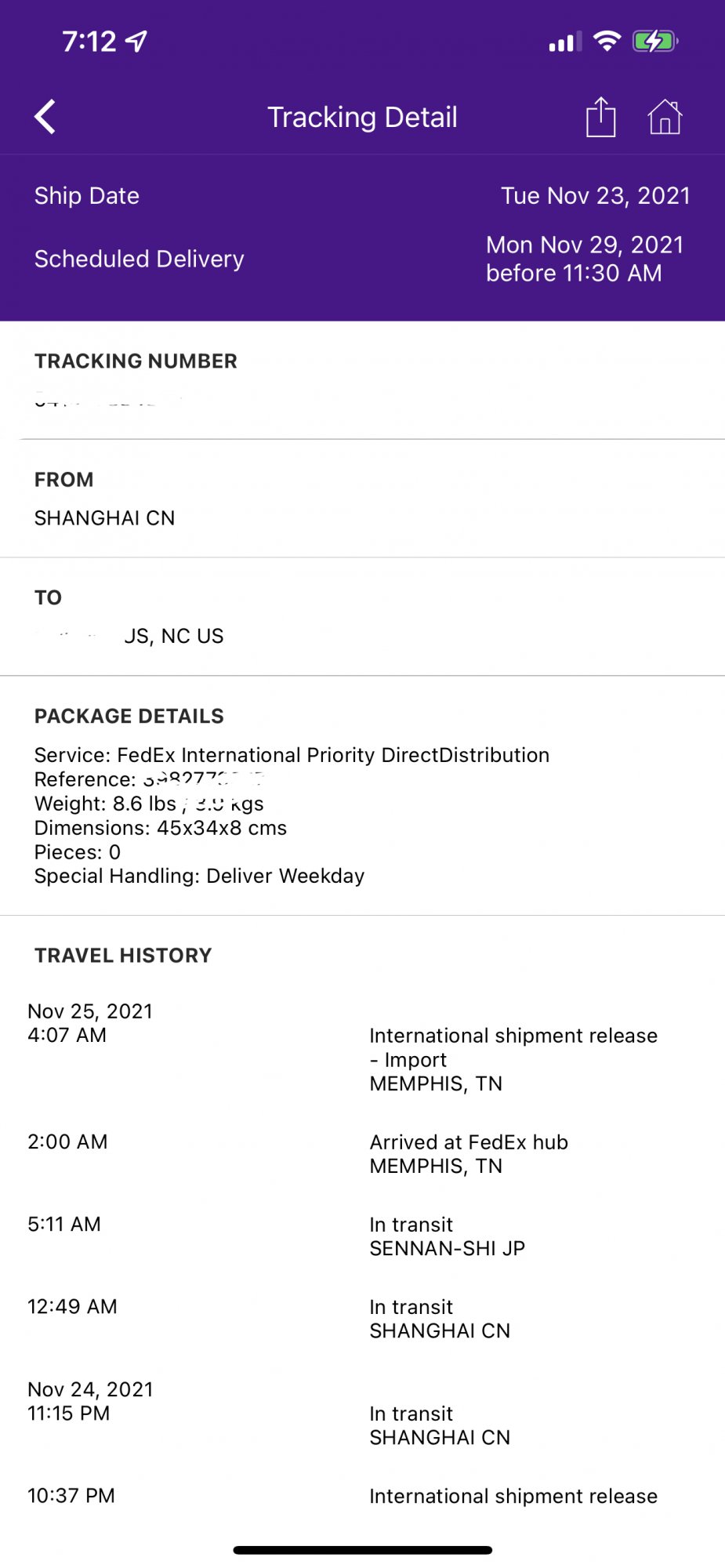The image size is (725, 1568).
Task: Tap the In transit SENNAN-SHI JP entry
Action: pos(447,1236)
